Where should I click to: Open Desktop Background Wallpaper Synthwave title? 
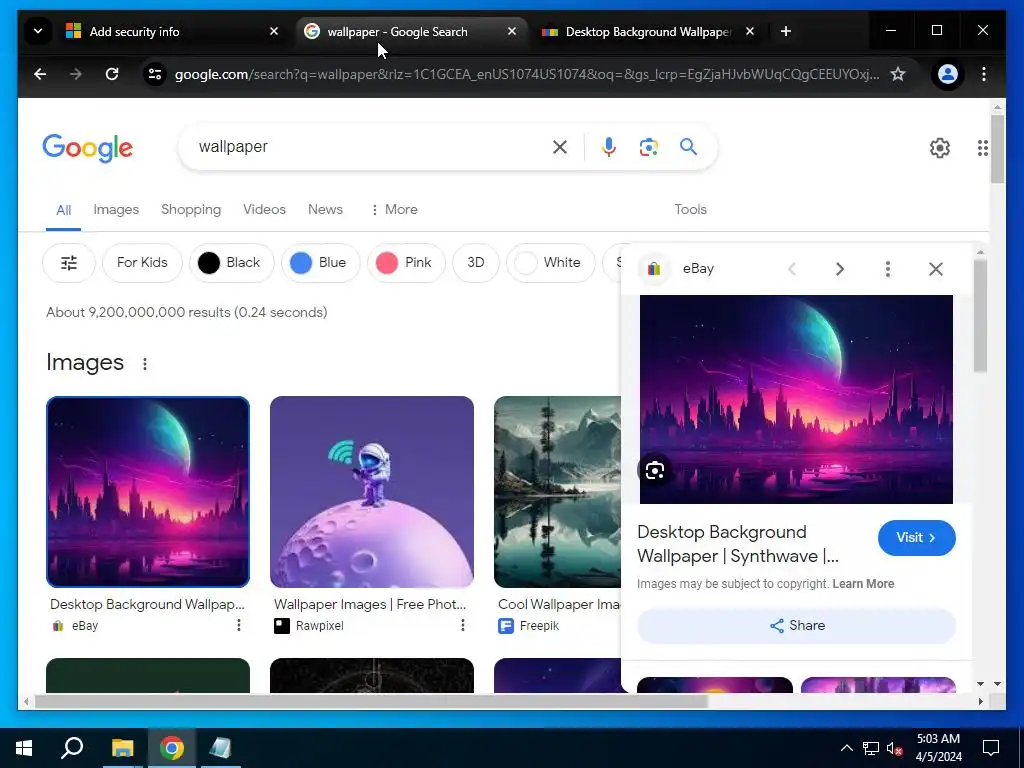click(x=738, y=544)
